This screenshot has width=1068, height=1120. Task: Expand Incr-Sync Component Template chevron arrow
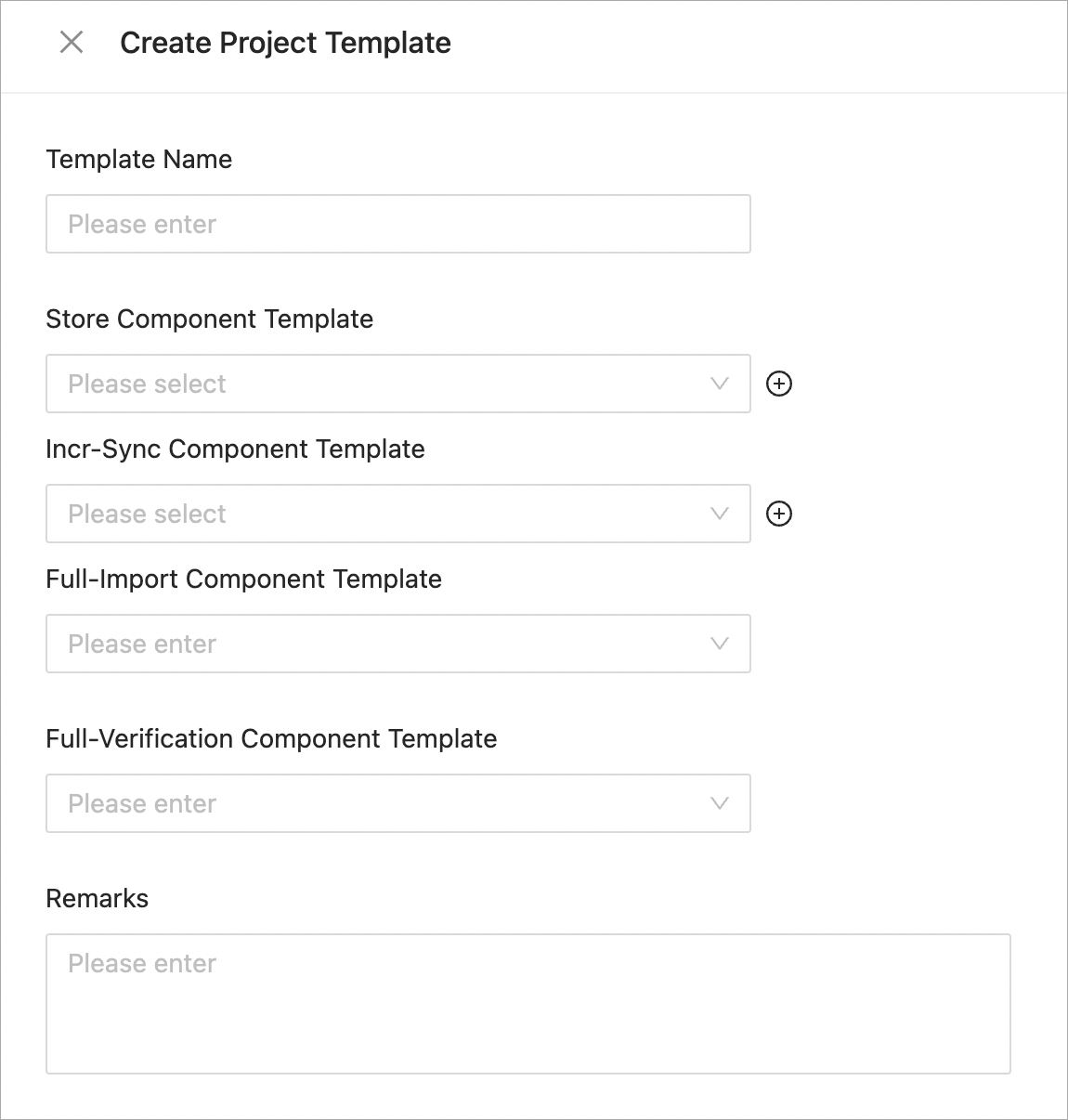tap(719, 514)
